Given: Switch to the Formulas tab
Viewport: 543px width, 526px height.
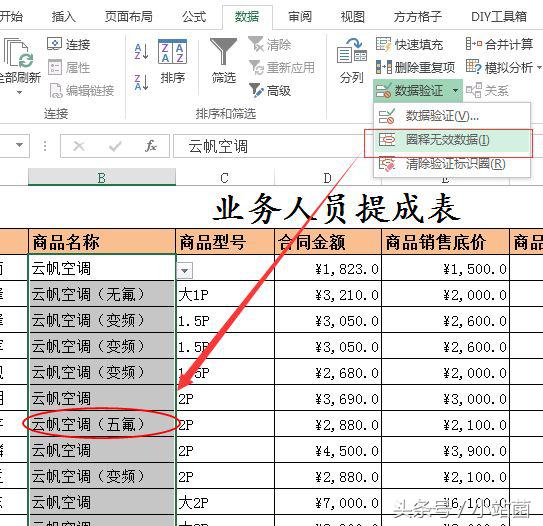Looking at the screenshot, I should point(194,16).
